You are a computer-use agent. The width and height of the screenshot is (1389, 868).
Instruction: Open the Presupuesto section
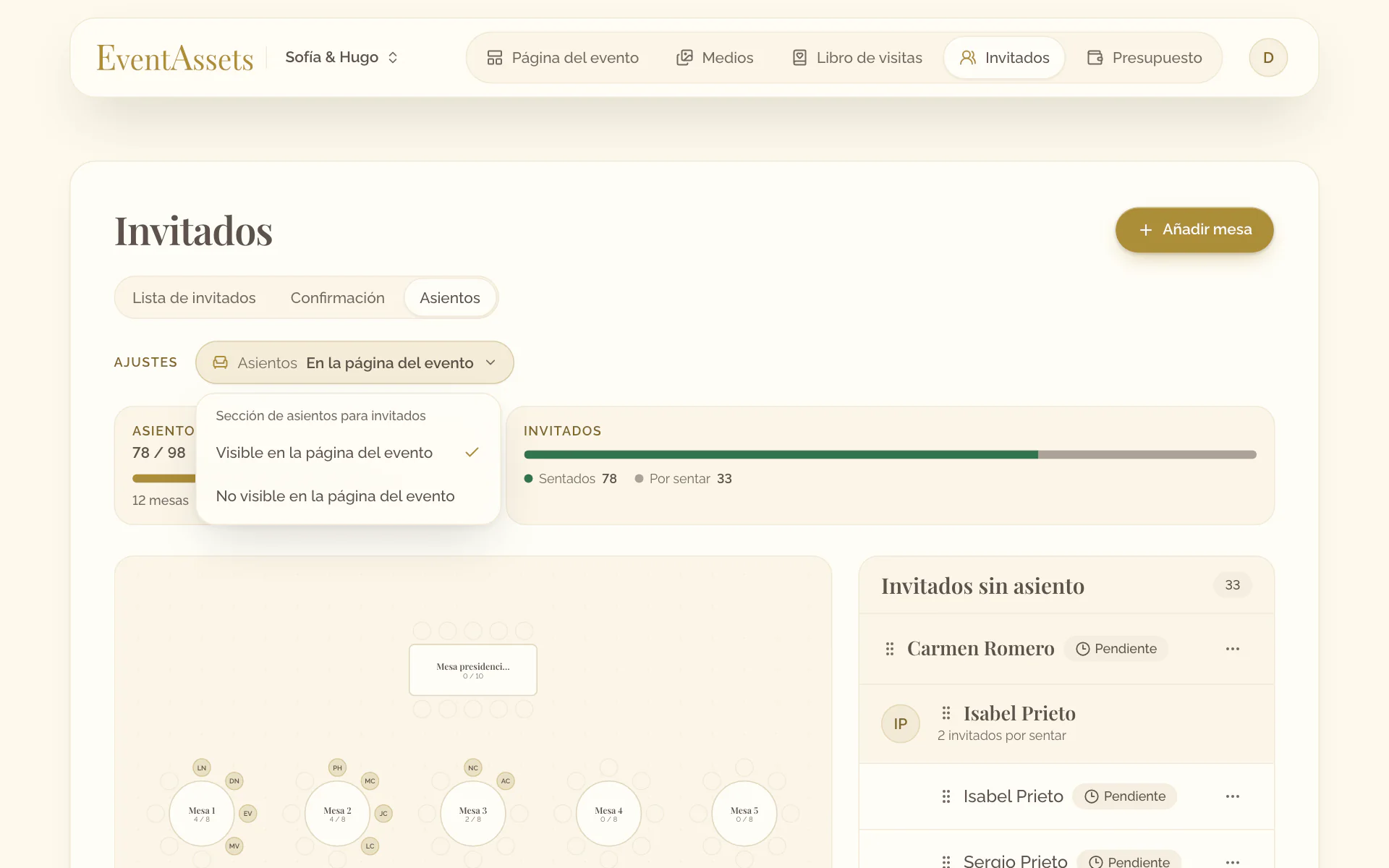(1144, 58)
